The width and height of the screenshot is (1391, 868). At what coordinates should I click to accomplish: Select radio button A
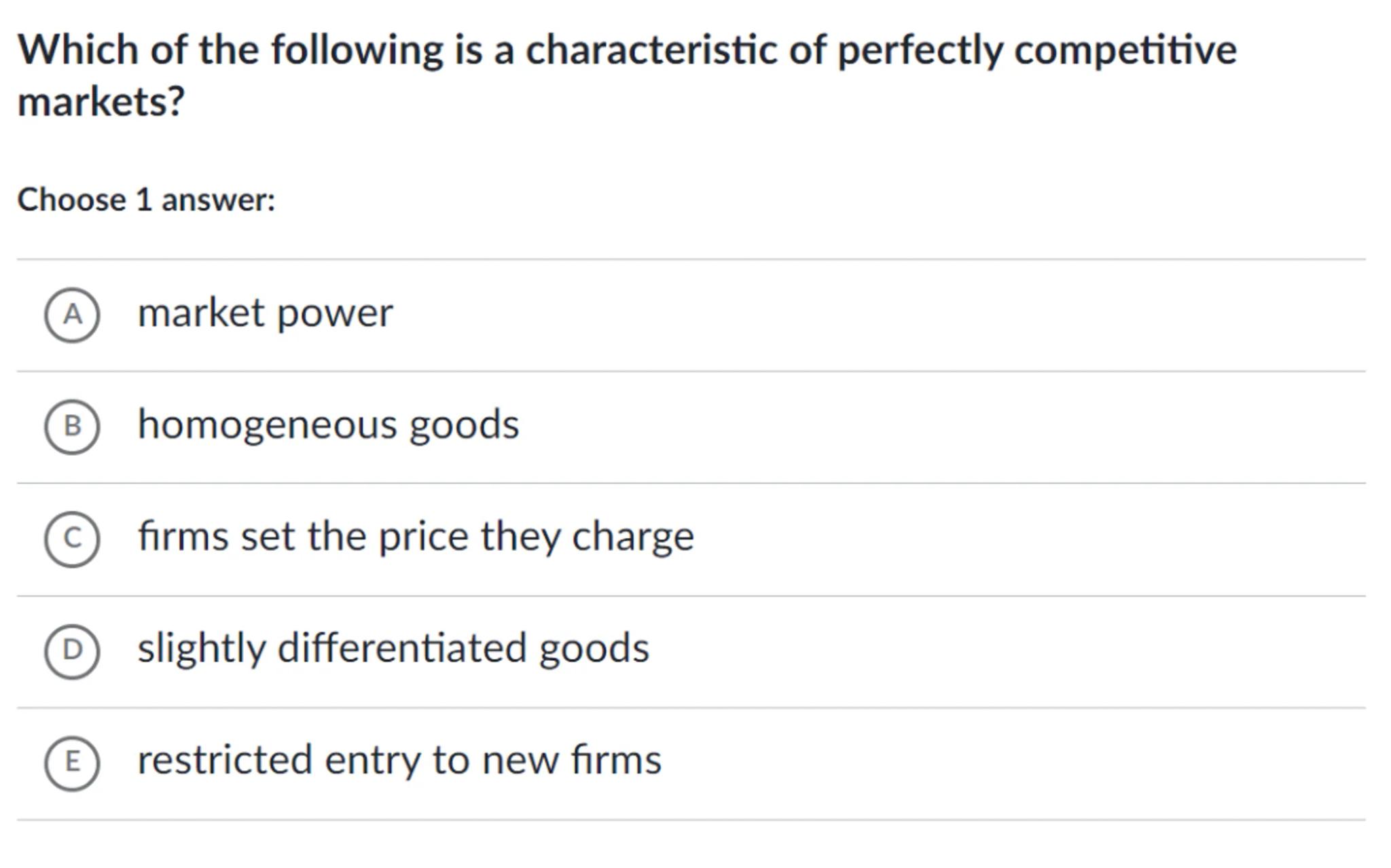72,314
